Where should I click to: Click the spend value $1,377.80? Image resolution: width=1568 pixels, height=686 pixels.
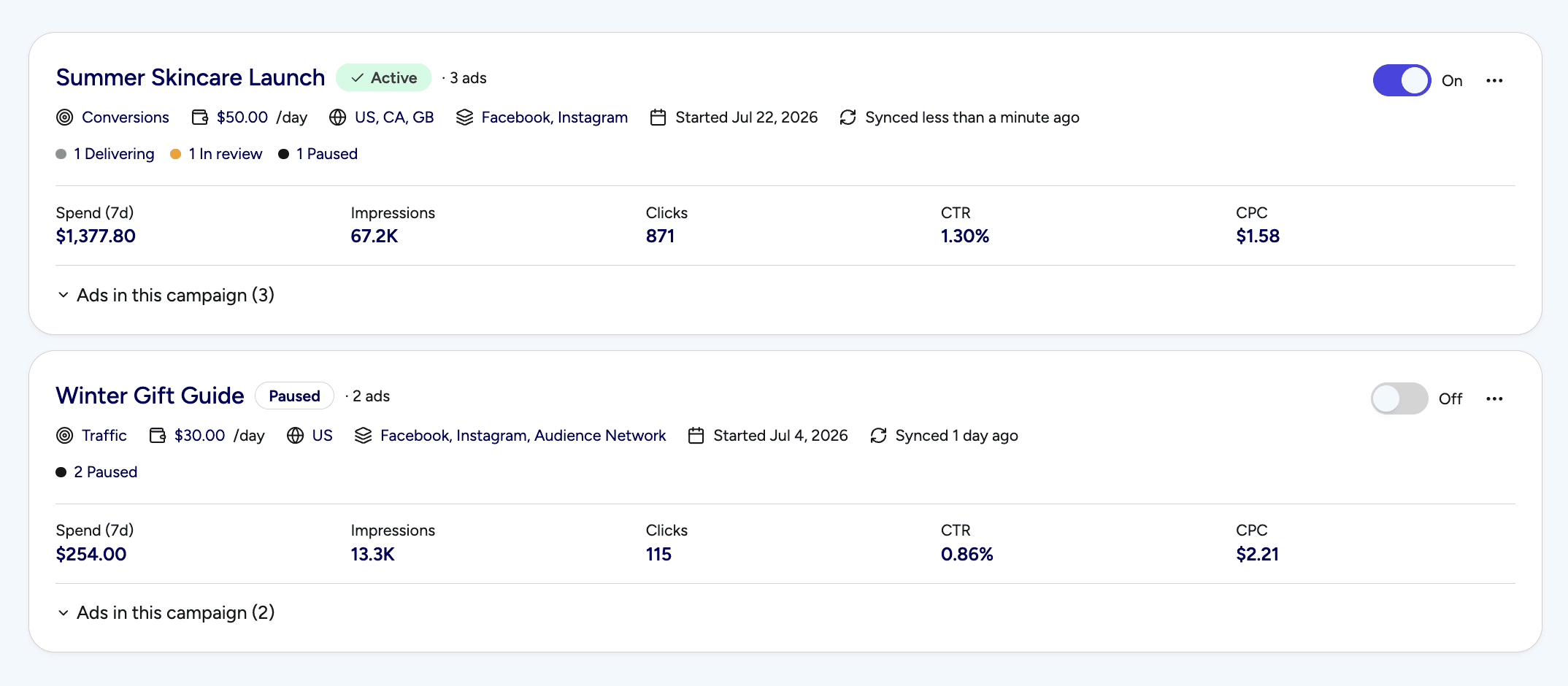click(x=96, y=236)
